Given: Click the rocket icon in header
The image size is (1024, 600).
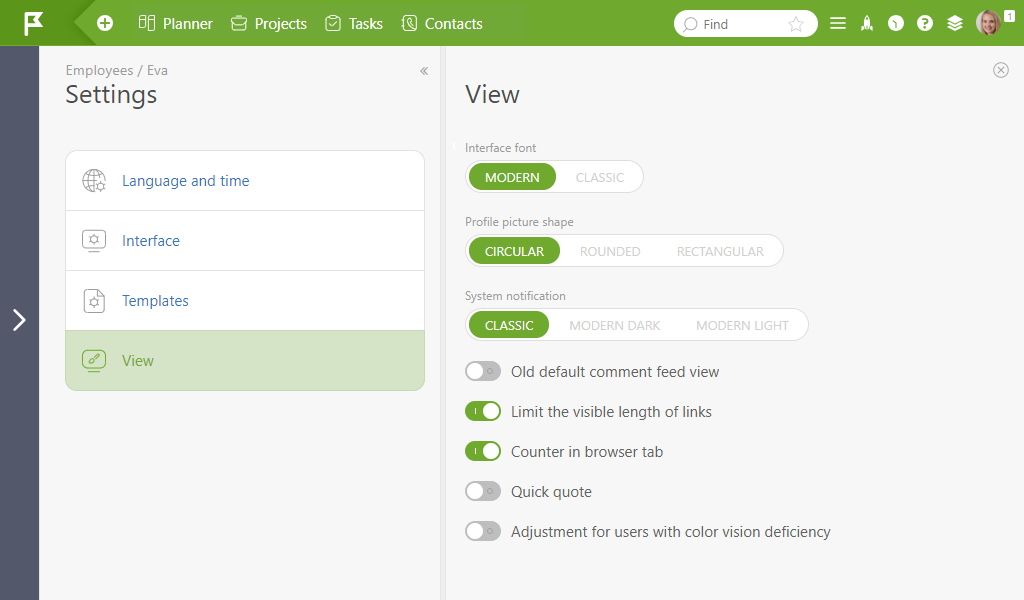Looking at the screenshot, I should click(x=867, y=24).
